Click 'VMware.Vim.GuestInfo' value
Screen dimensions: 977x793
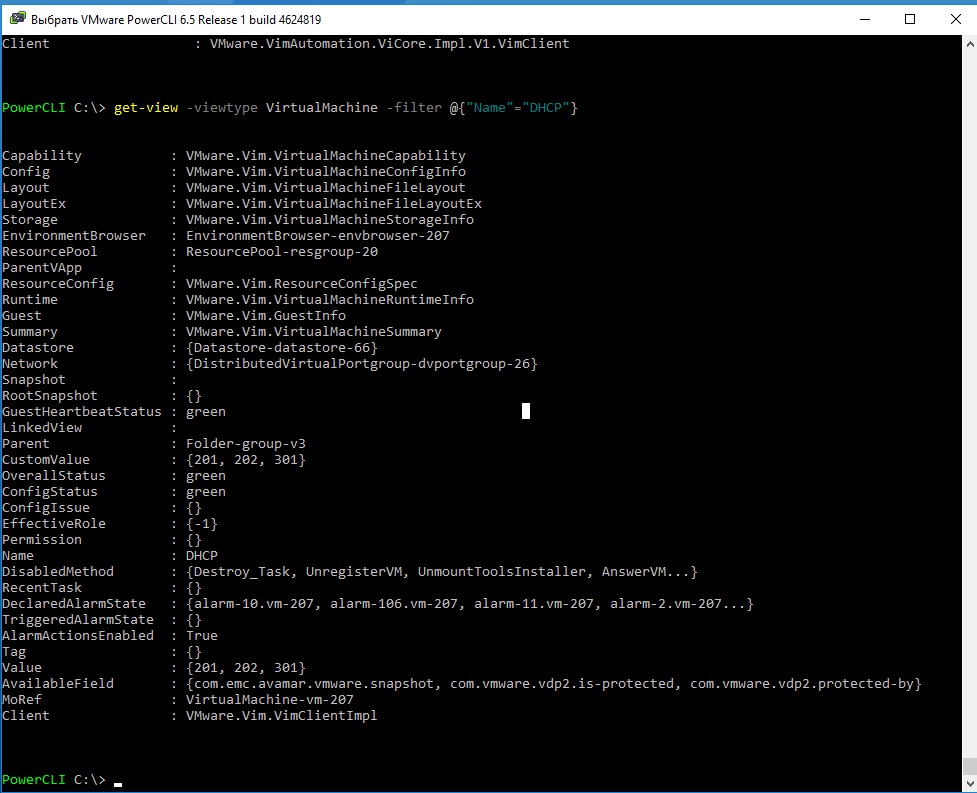point(265,316)
